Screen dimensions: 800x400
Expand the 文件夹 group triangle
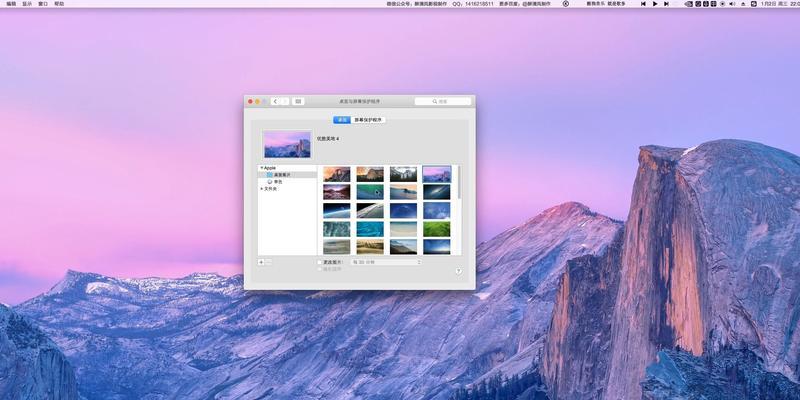tap(262, 188)
